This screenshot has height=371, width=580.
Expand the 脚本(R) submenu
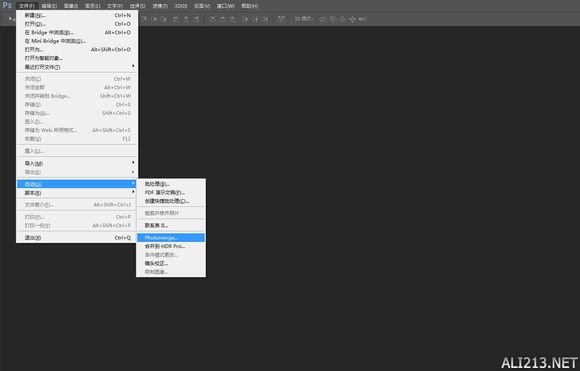coord(77,193)
